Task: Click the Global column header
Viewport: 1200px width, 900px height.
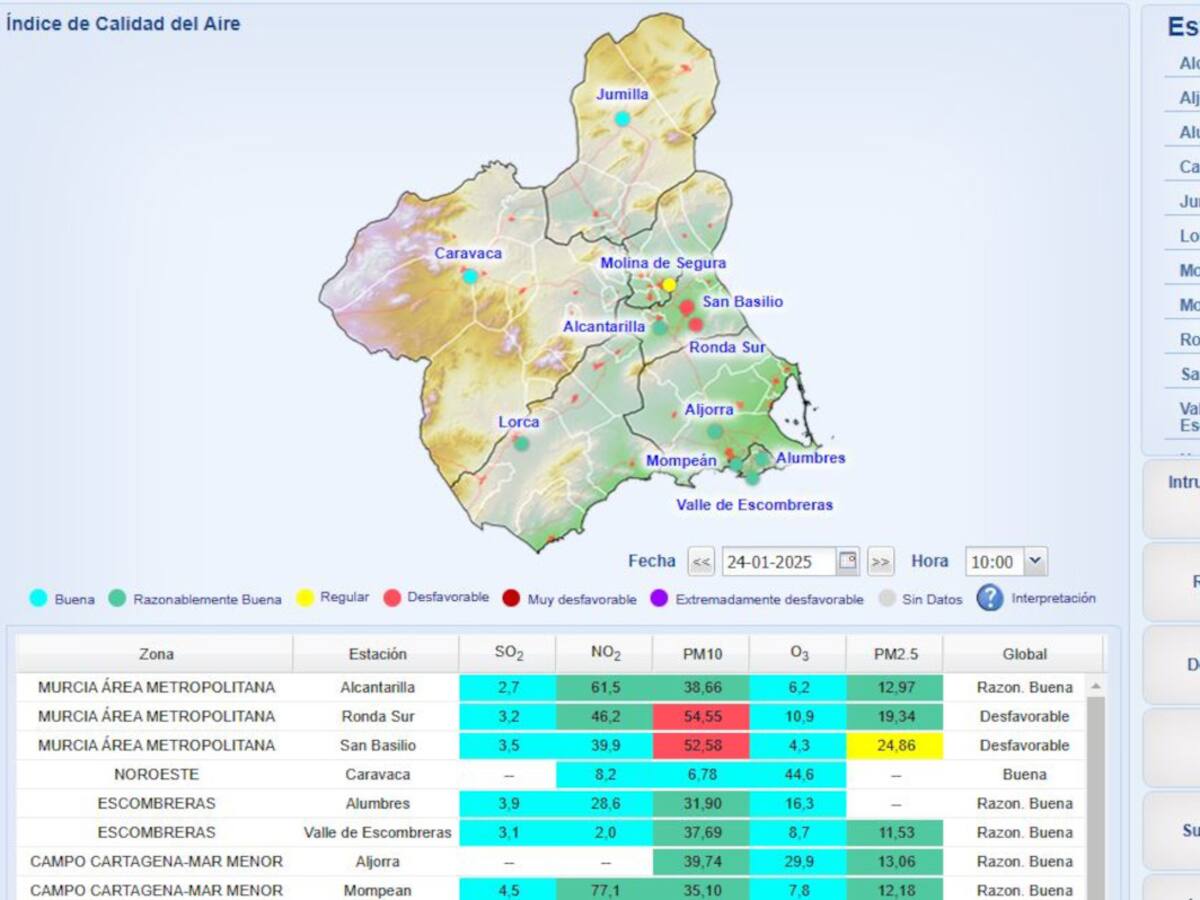Action: (x=1024, y=654)
